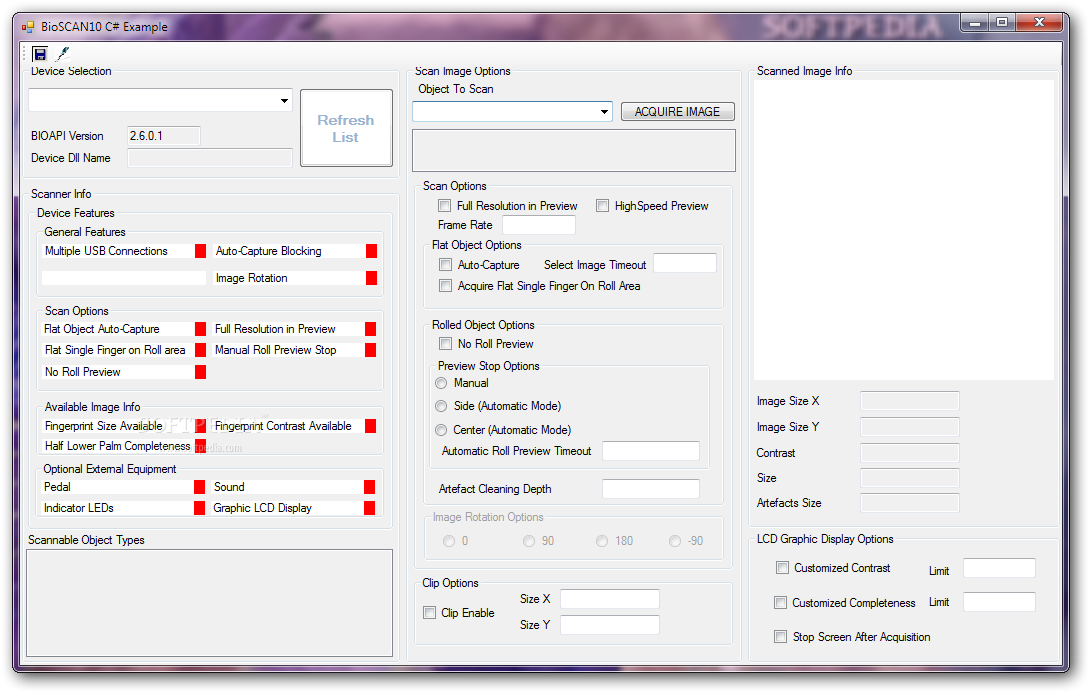This screenshot has width=1090, height=693.
Task: Click the Clip Size Y field
Action: pos(610,625)
